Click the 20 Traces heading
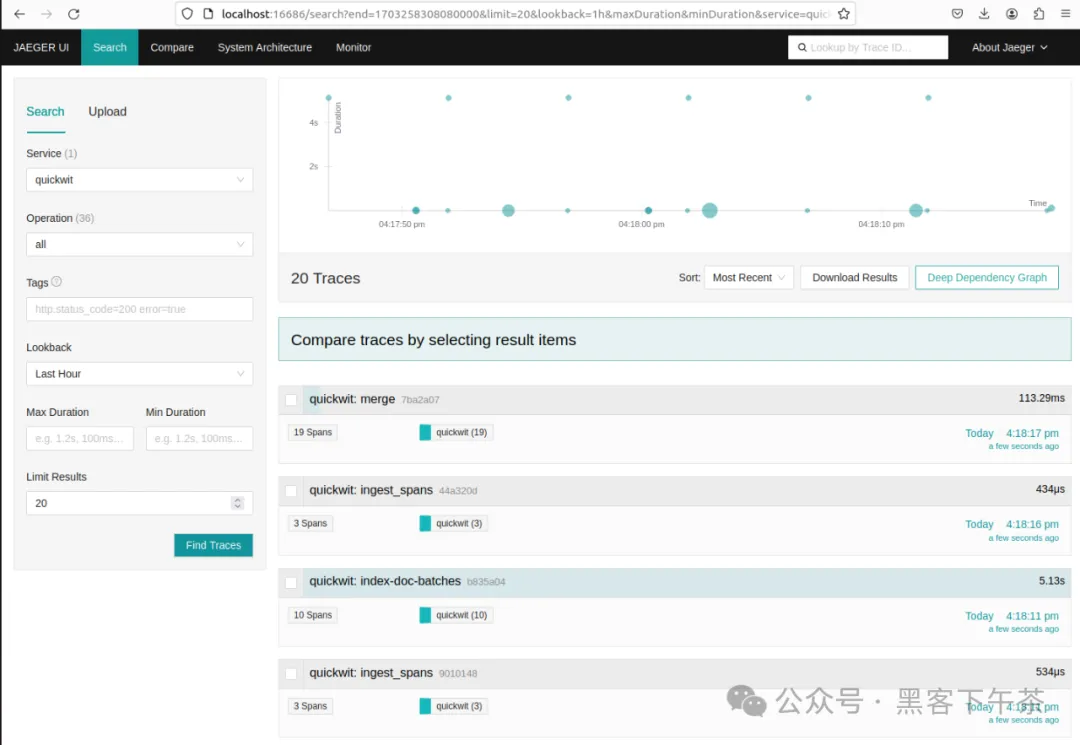The image size is (1080, 745). (325, 278)
